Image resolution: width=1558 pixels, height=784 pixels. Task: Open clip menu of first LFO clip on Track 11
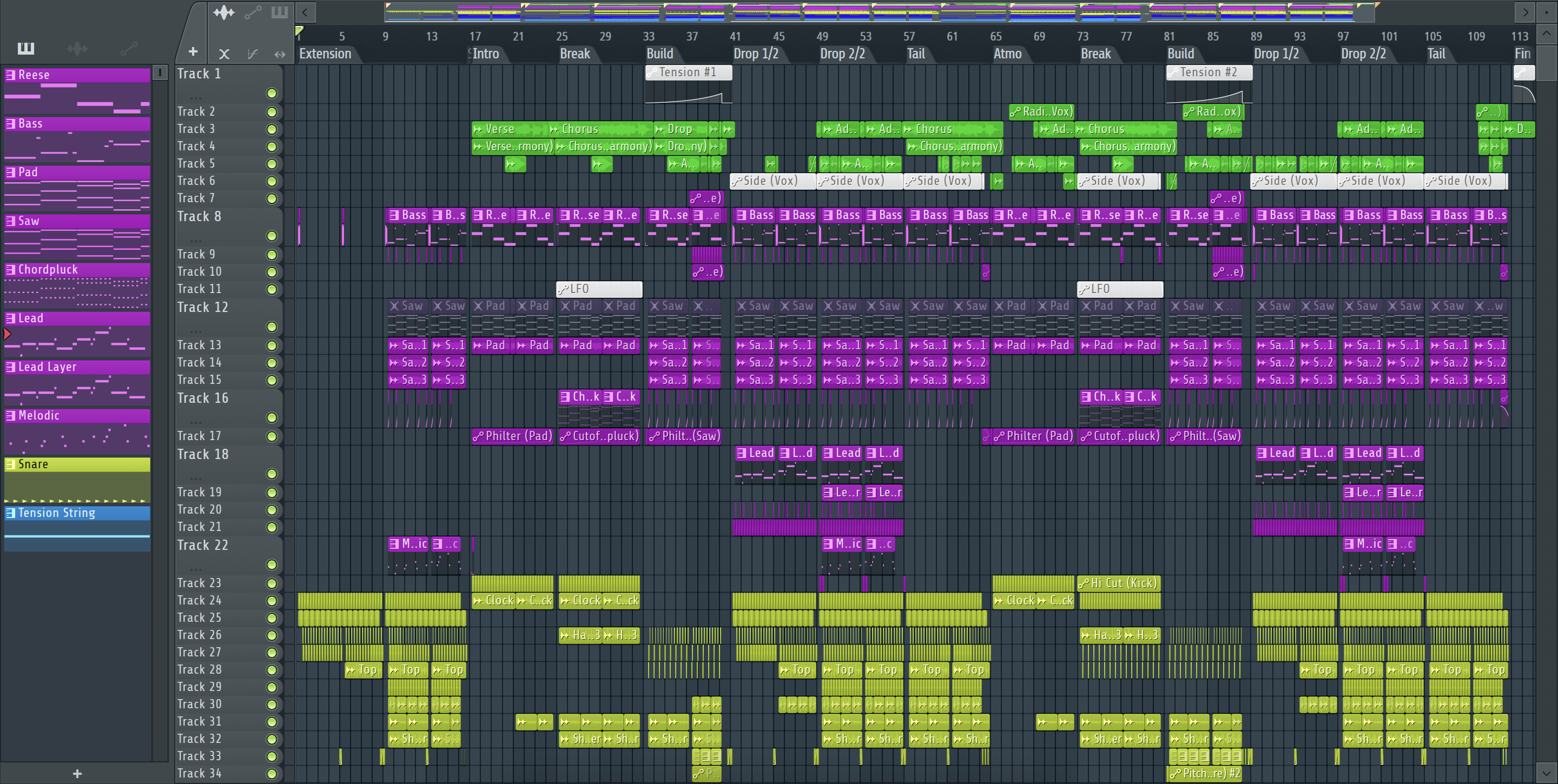pyautogui.click(x=563, y=289)
